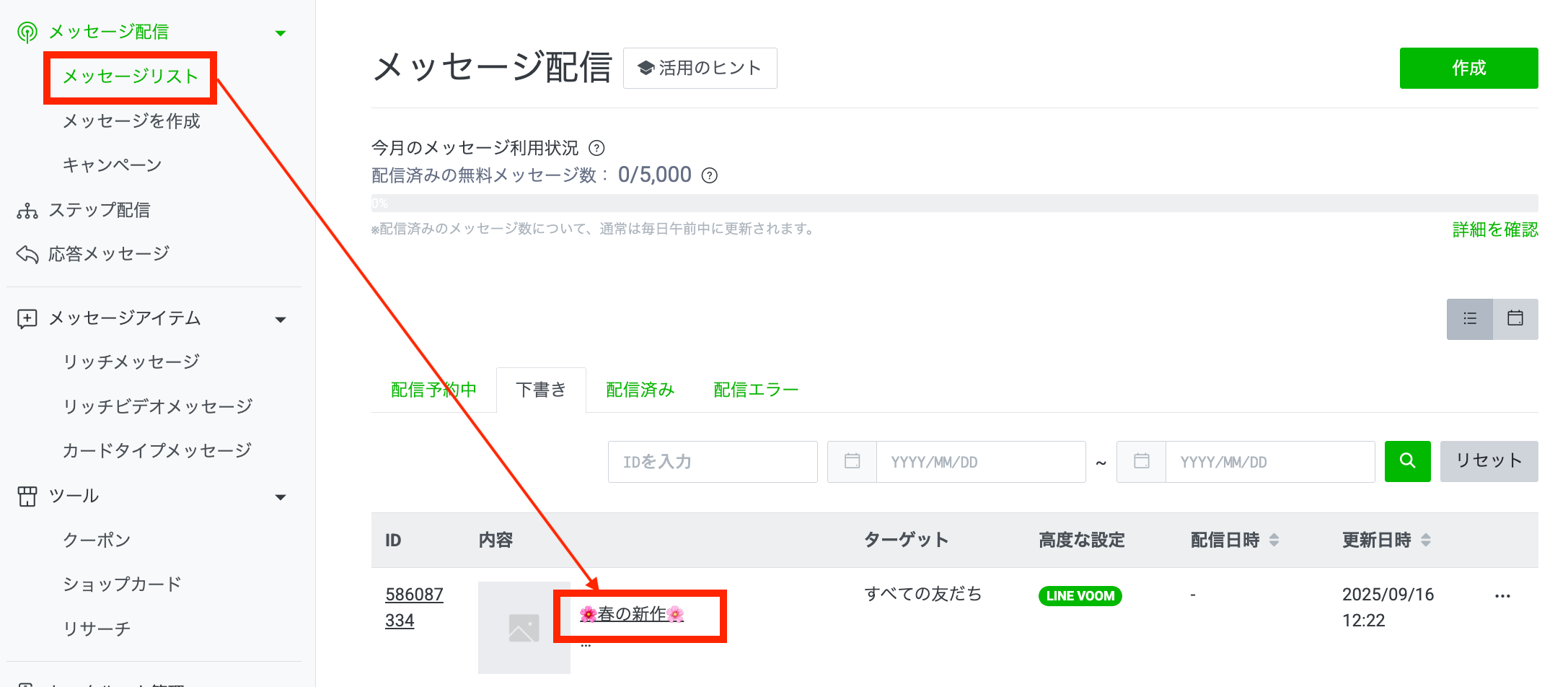Collapse the メッセージアイテム sidebar section
The image size is (1568, 687).
pyautogui.click(x=281, y=320)
